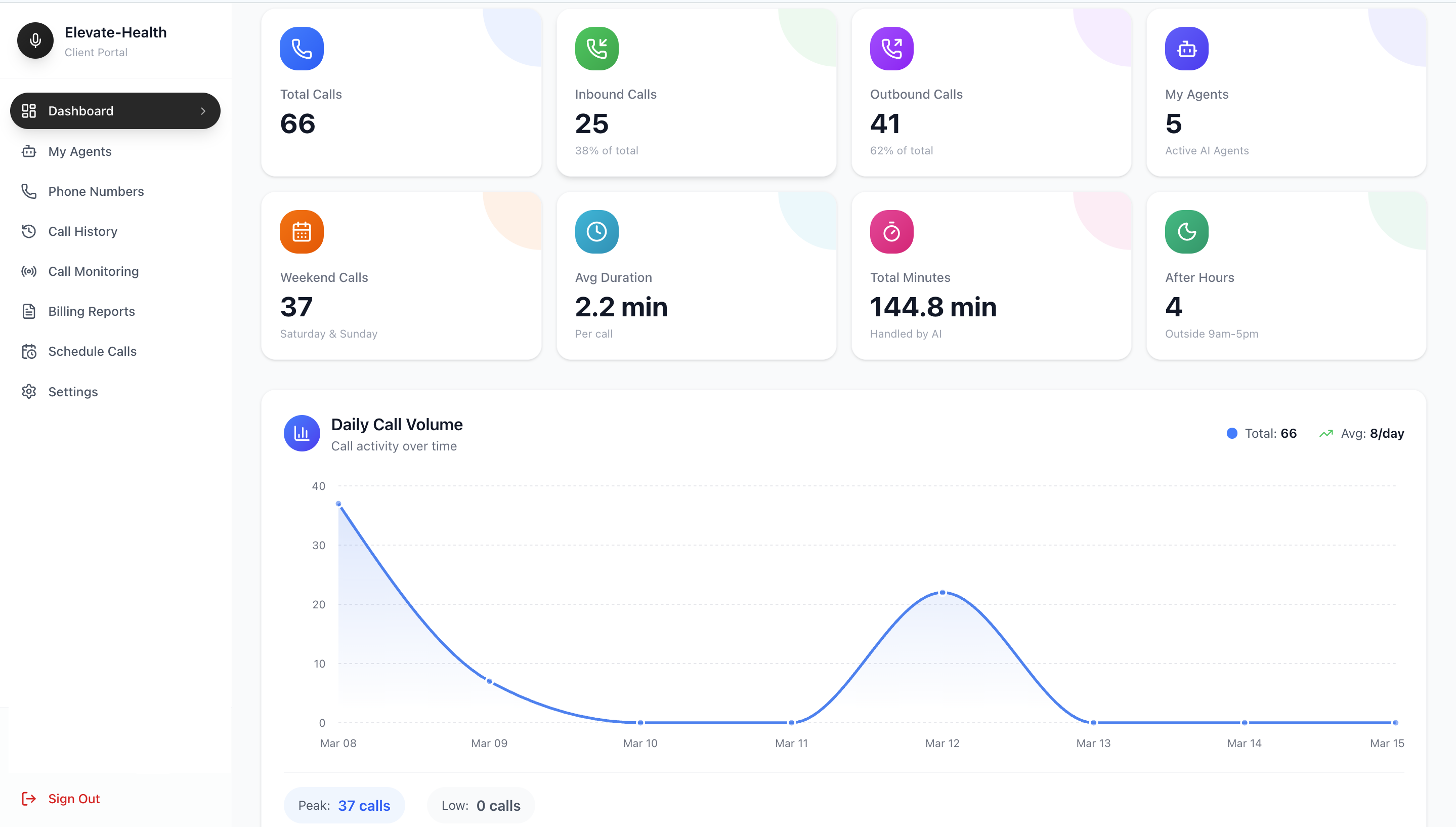1456x827 pixels.
Task: Click the Daily Call Volume chart icon
Action: [x=302, y=433]
